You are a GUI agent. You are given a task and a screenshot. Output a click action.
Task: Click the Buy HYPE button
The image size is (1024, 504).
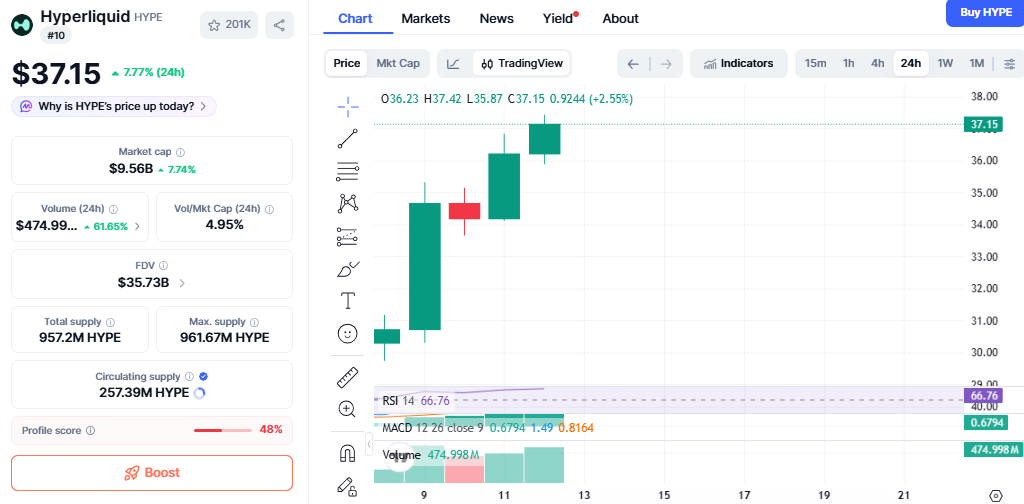click(x=984, y=12)
